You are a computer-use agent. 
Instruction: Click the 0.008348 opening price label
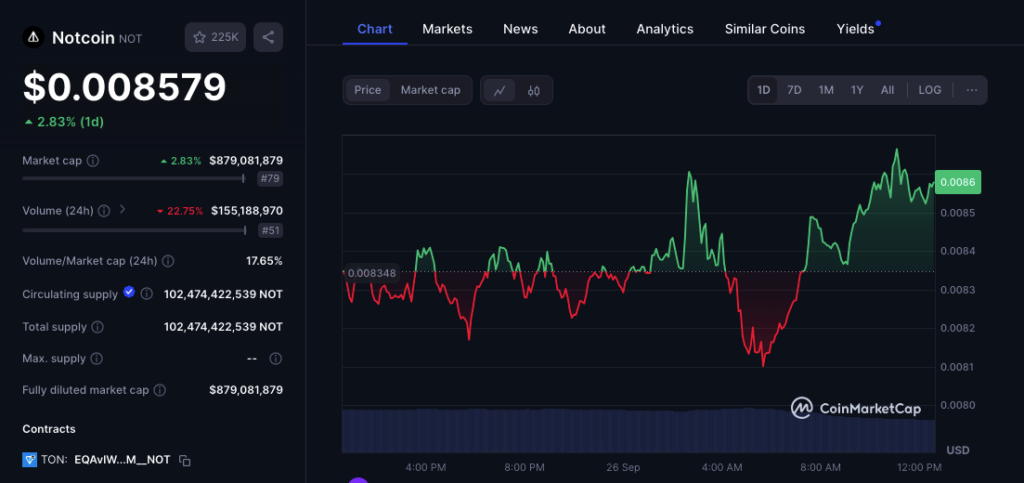372,272
